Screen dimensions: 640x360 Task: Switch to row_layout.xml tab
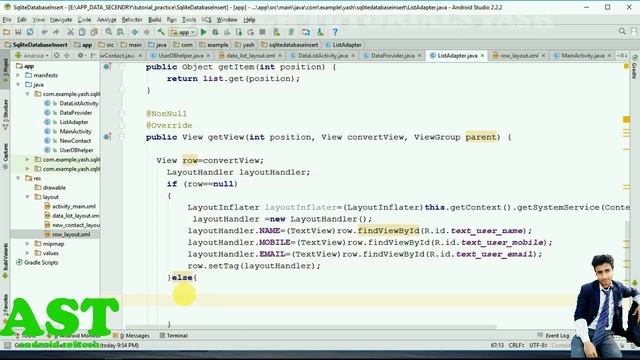click(x=519, y=56)
